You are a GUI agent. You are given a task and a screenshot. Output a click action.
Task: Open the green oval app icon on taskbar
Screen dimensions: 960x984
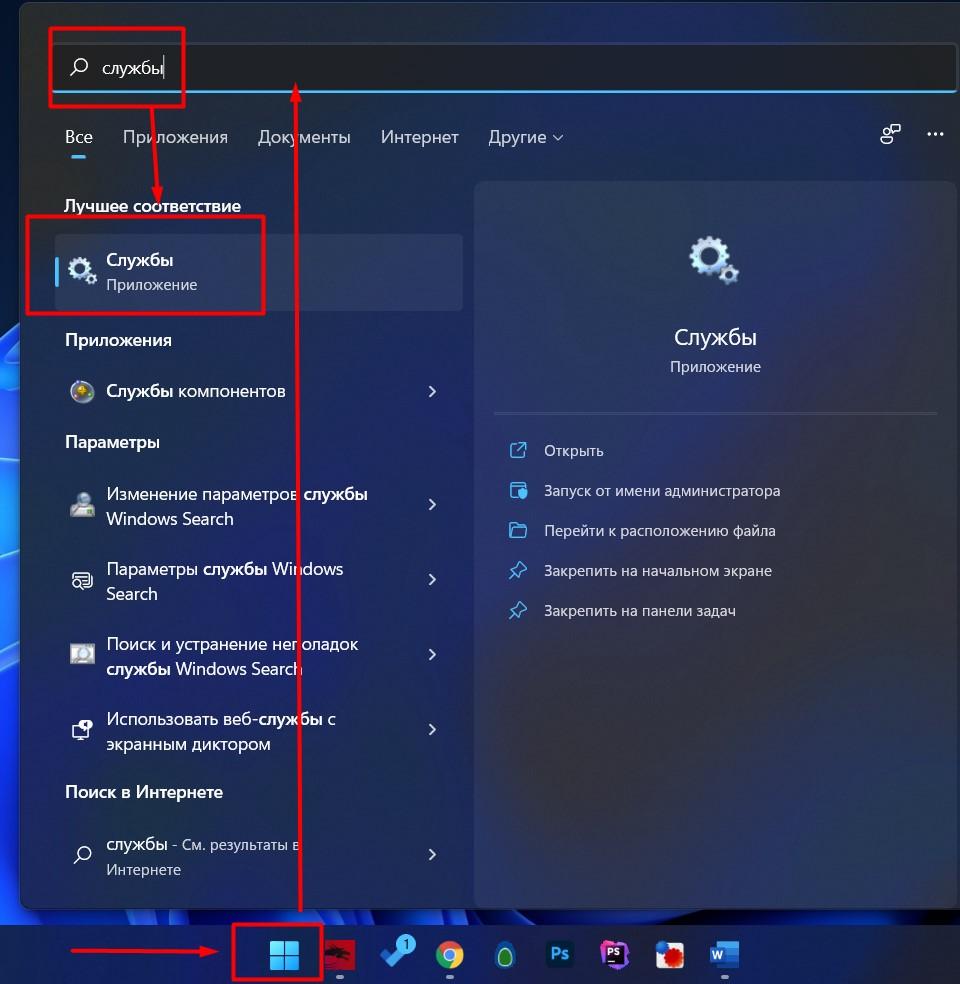point(505,956)
